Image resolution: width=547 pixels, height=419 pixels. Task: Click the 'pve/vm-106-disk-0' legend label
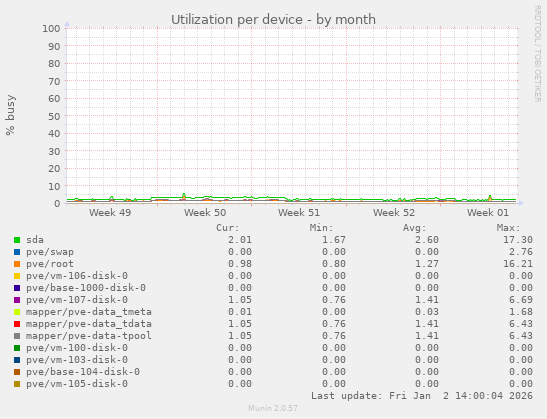77,276
